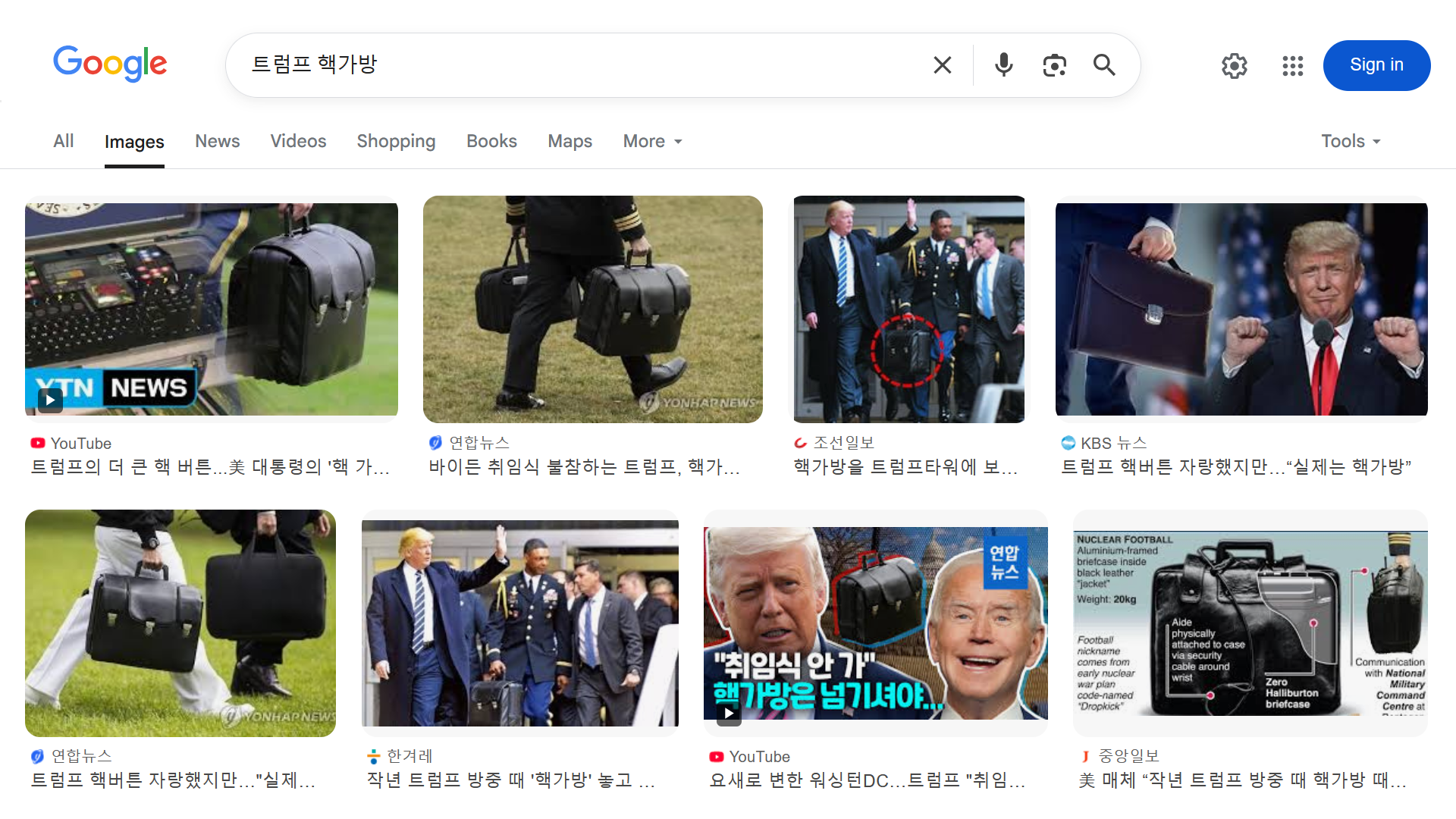Open the 조선일보 result title link

(x=905, y=467)
